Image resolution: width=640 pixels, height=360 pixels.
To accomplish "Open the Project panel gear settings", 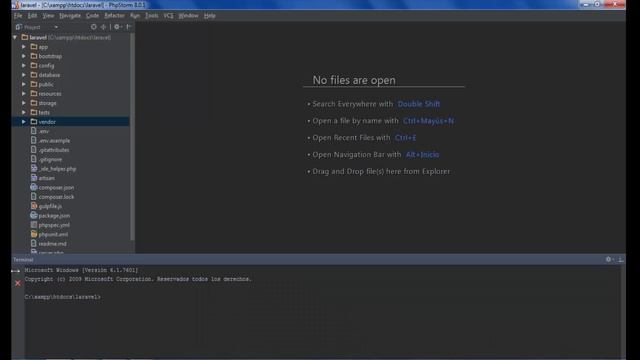I will (x=117, y=27).
